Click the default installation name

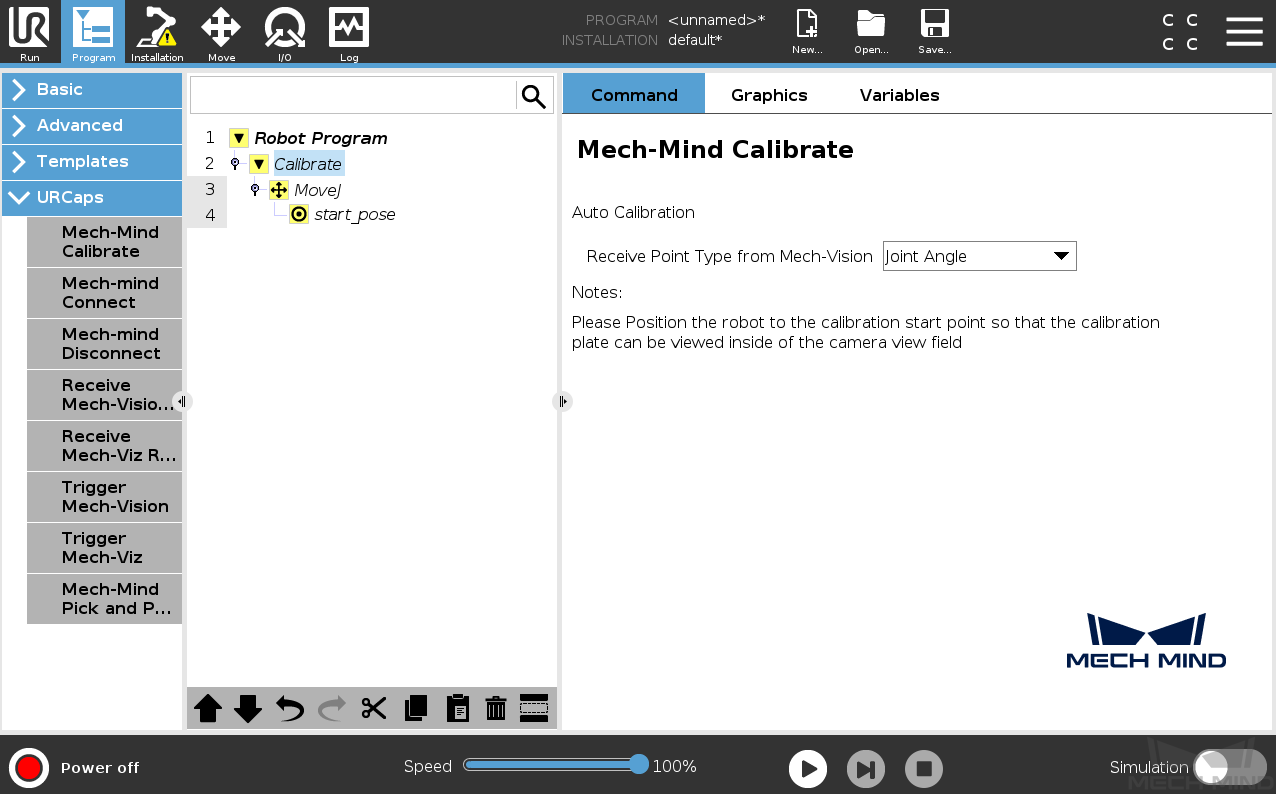click(x=695, y=40)
